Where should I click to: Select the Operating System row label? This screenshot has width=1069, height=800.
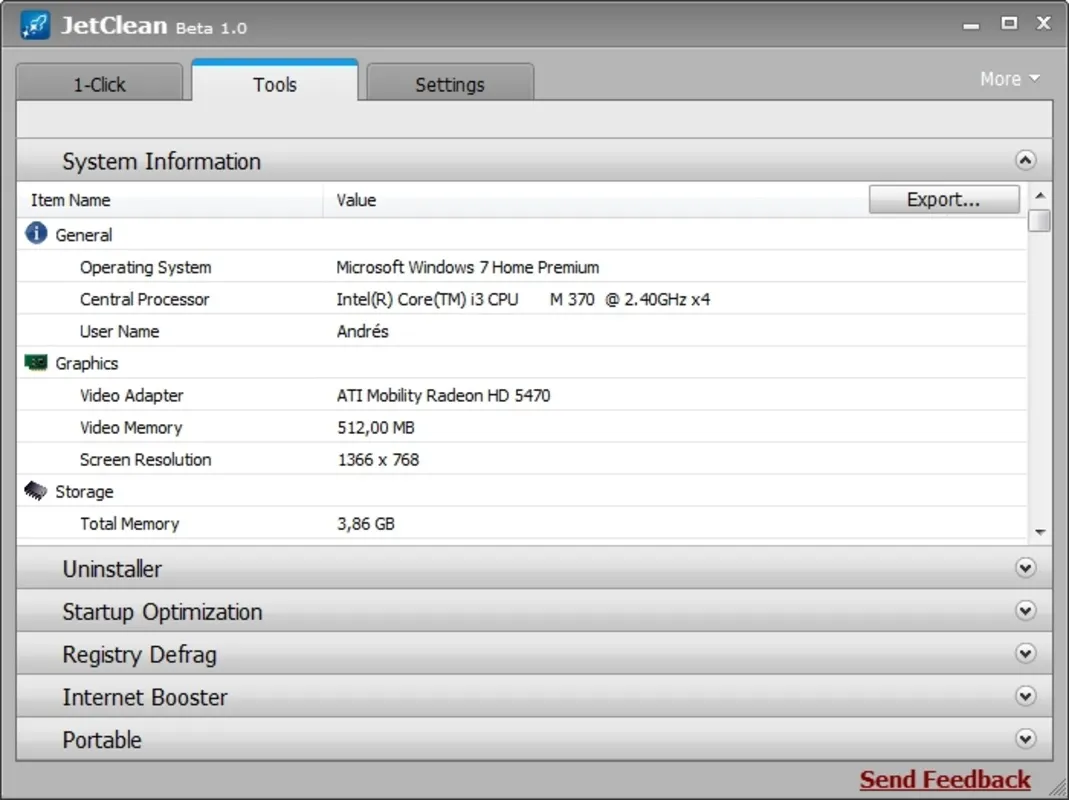pyautogui.click(x=145, y=267)
